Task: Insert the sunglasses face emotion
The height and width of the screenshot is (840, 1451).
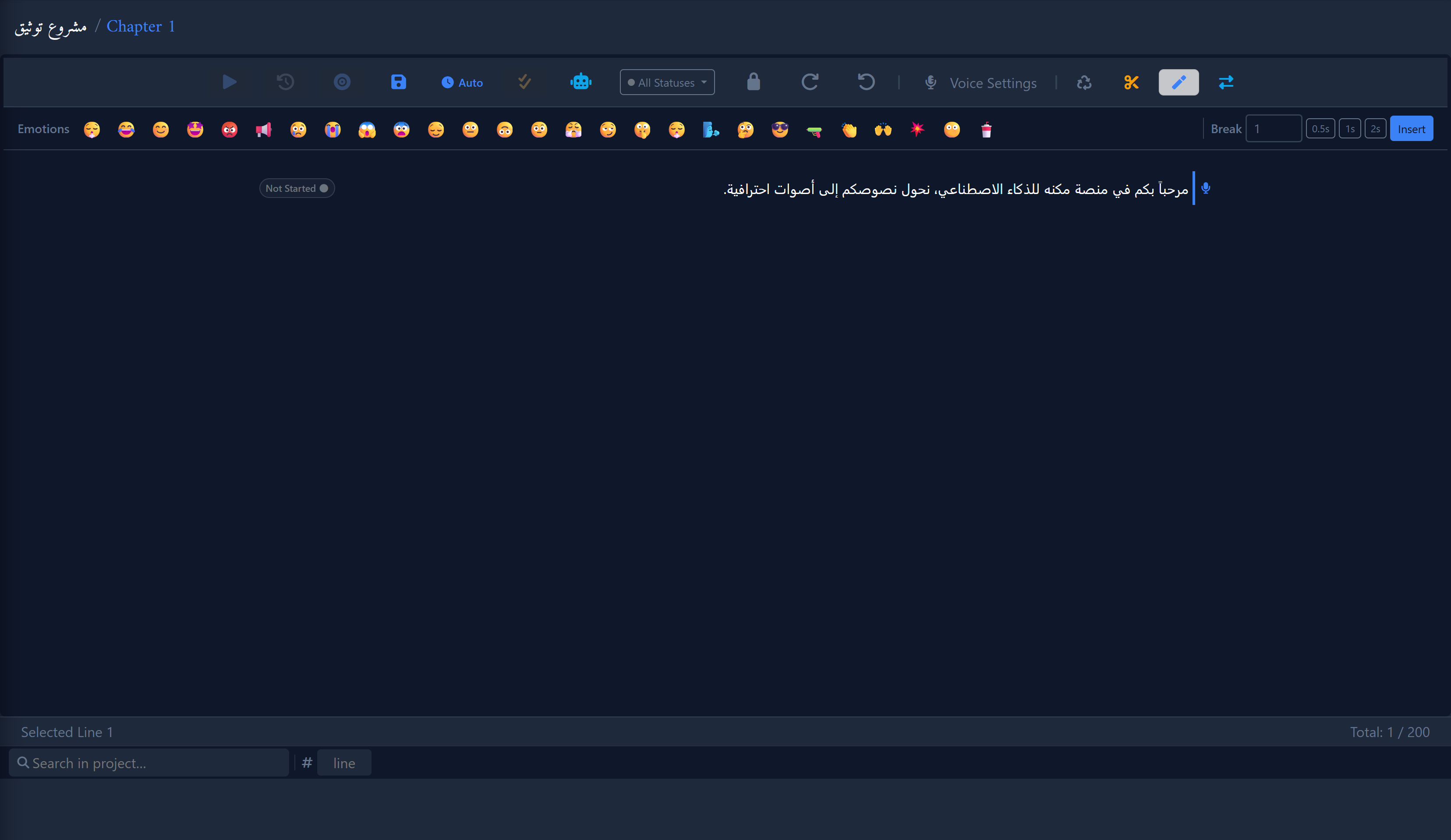Action: tap(780, 130)
